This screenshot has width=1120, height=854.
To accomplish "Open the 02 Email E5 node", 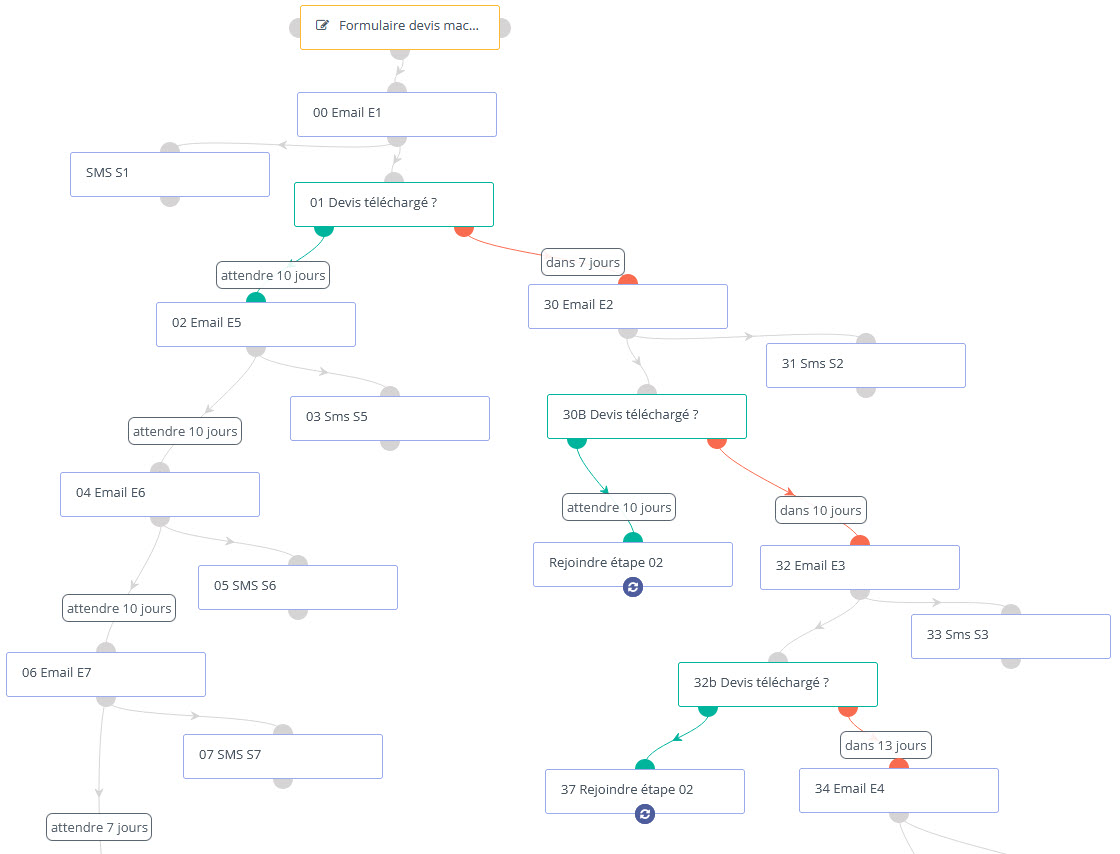I will point(256,325).
